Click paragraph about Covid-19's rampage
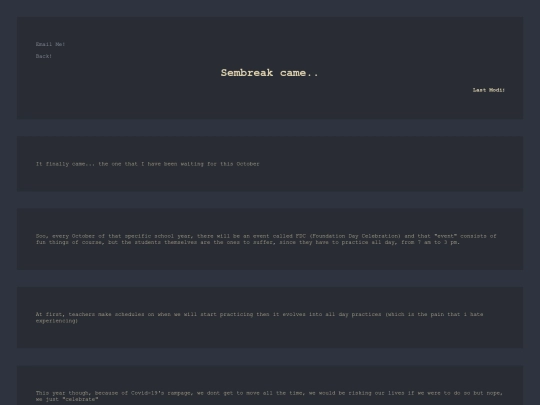This screenshot has height=405, width=540. [269, 396]
